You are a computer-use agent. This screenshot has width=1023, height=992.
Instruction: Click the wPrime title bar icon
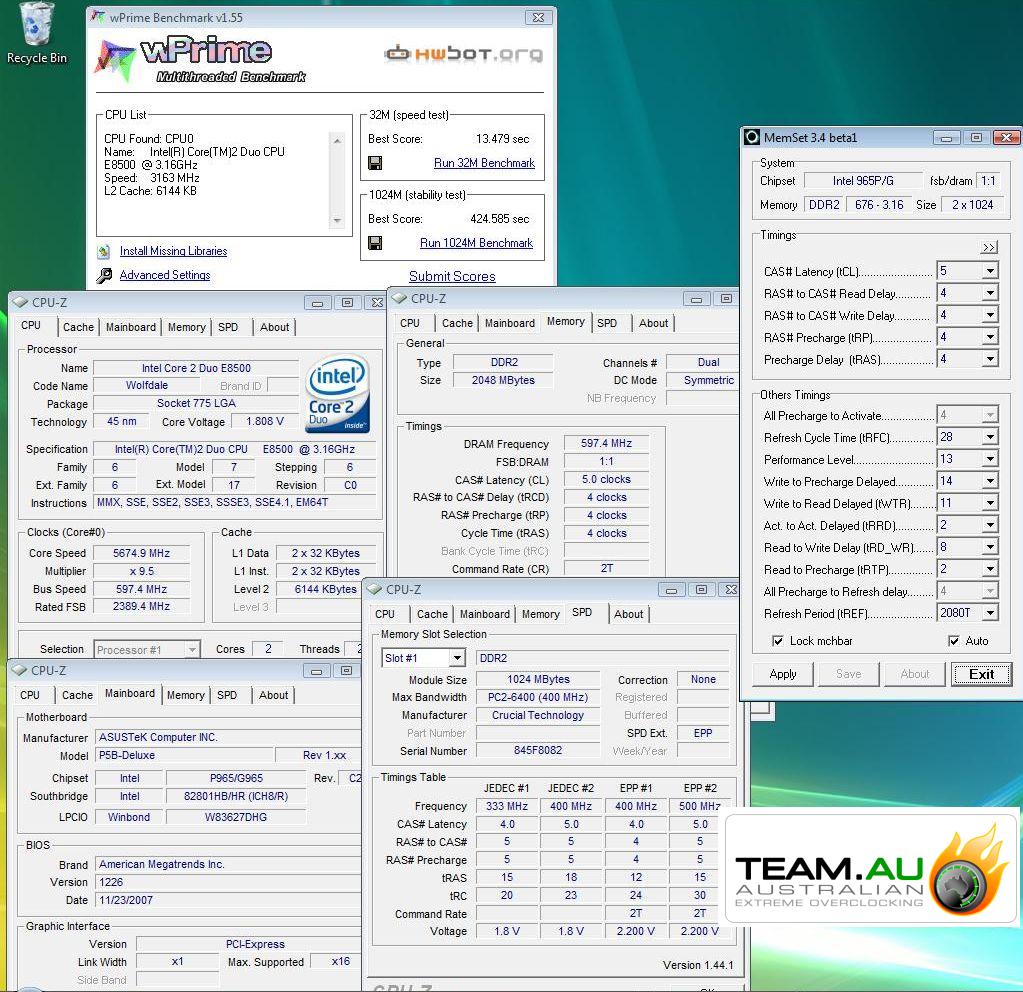98,17
